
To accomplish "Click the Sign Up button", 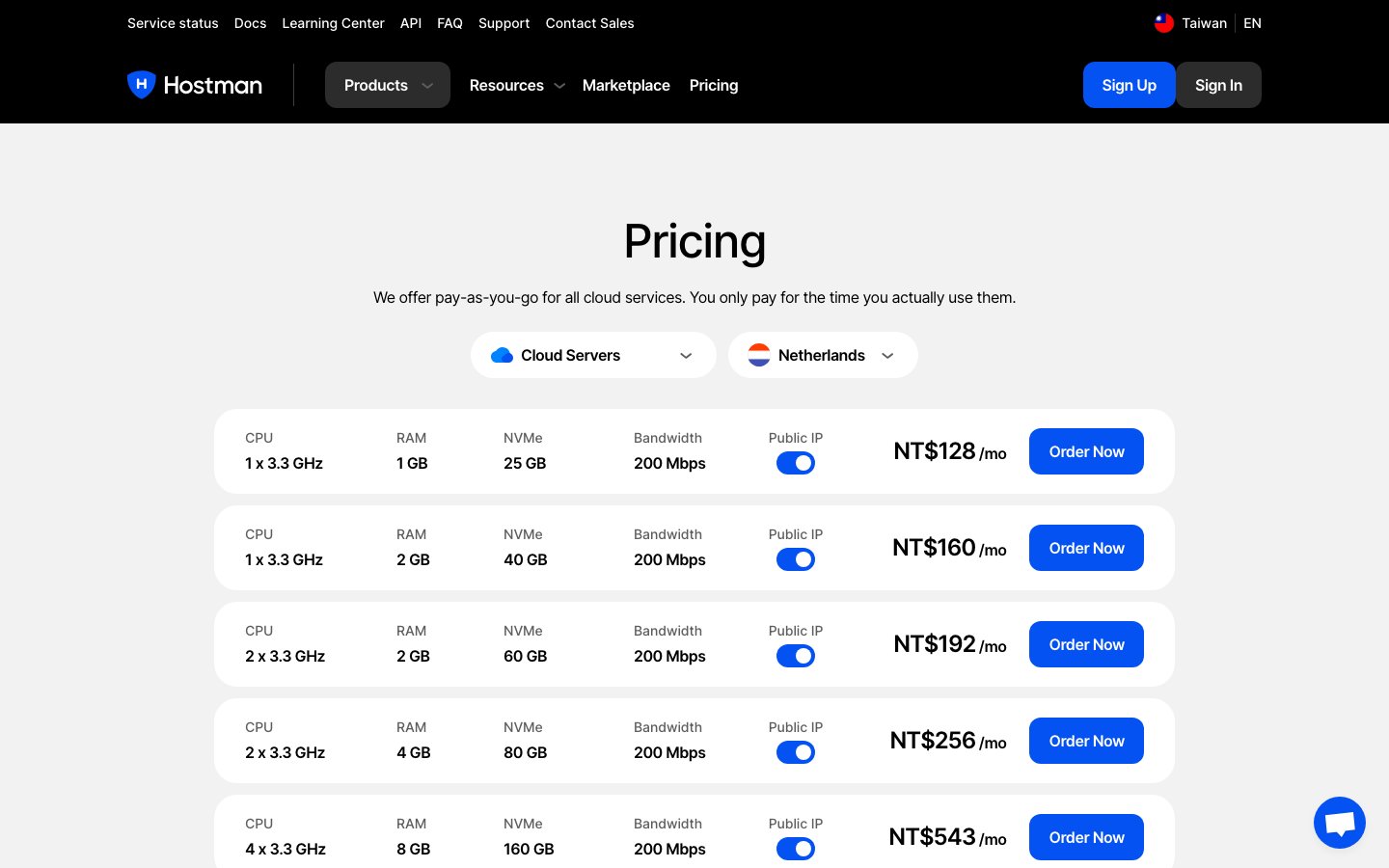I will point(1130,85).
